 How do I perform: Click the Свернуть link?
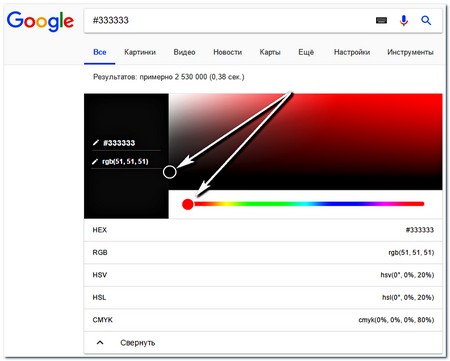138,343
